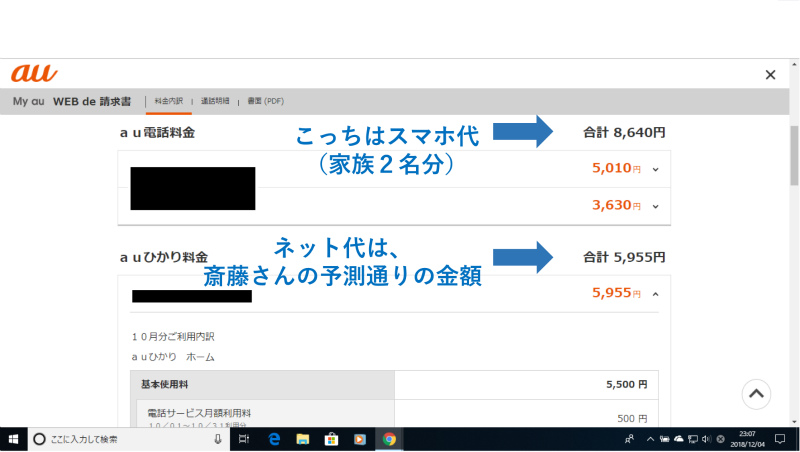Expand the 5,010円 phone line details
The image size is (800, 452).
pos(656,169)
